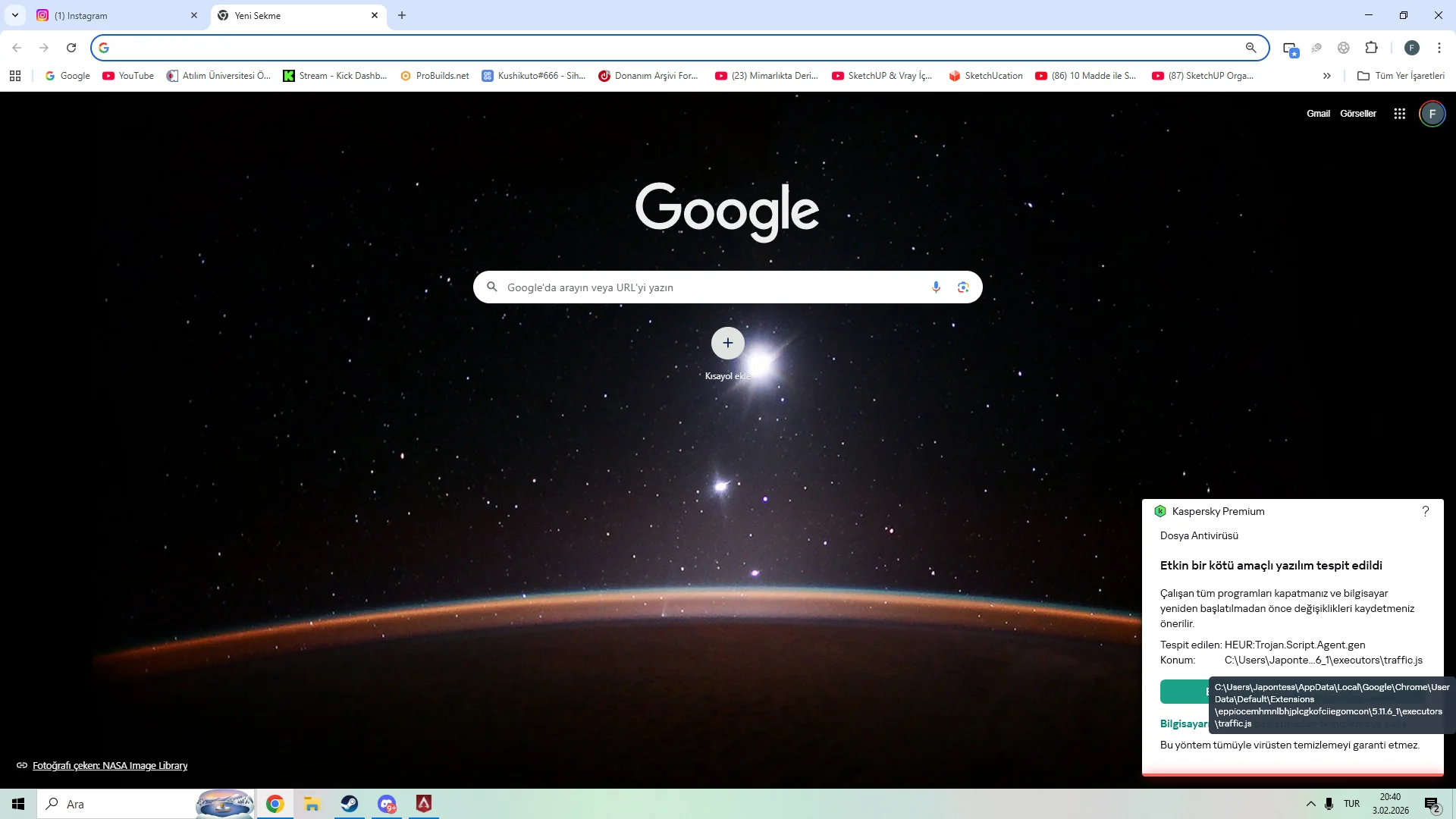Click the search/zoom icon in the address bar
Screen dimensions: 1456x819
click(1252, 48)
